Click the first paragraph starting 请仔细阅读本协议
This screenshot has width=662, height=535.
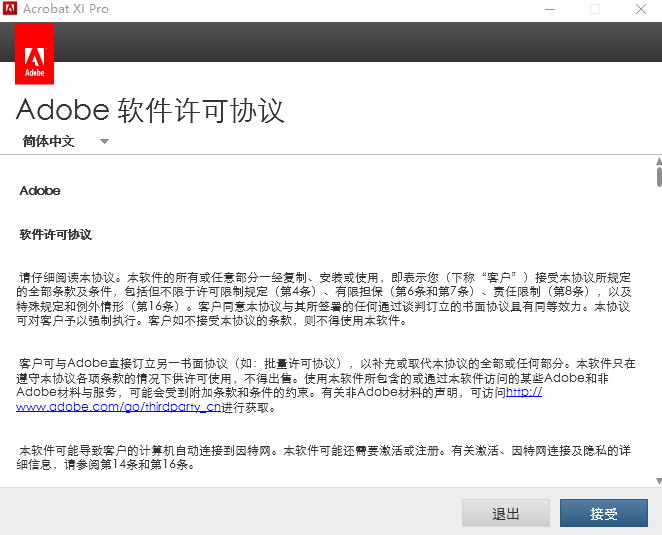coord(324,299)
